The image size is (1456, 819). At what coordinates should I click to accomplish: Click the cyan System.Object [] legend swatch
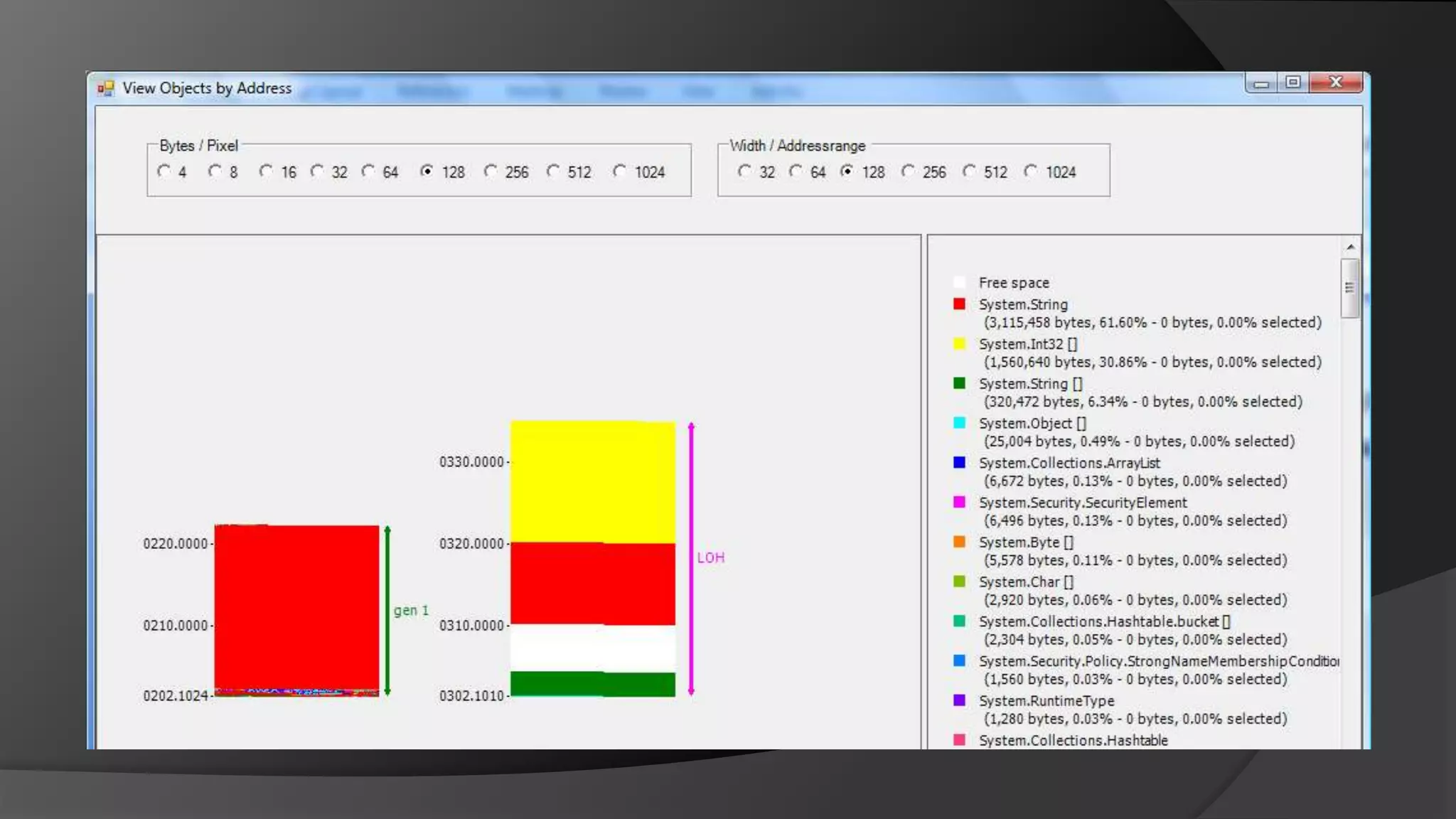pyautogui.click(x=959, y=423)
